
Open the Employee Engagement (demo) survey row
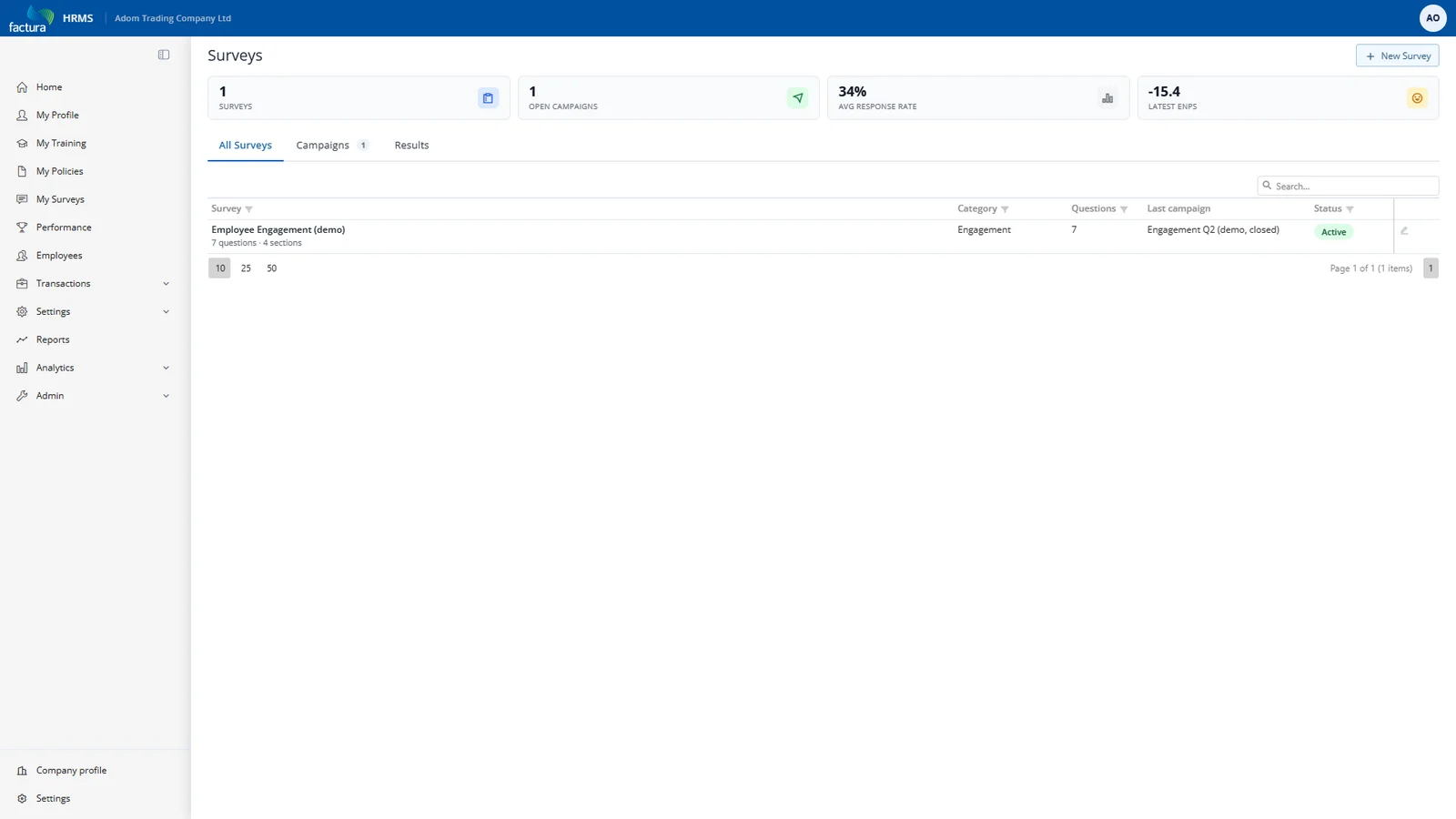point(823,237)
